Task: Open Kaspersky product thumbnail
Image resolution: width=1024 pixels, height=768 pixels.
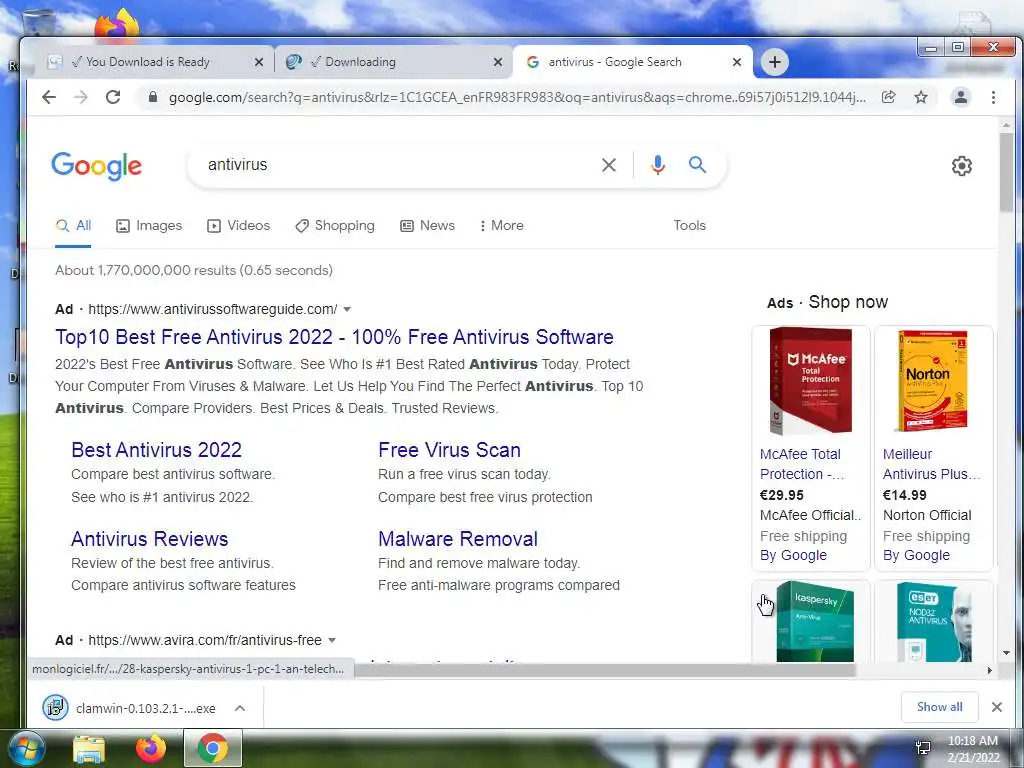Action: click(x=814, y=622)
